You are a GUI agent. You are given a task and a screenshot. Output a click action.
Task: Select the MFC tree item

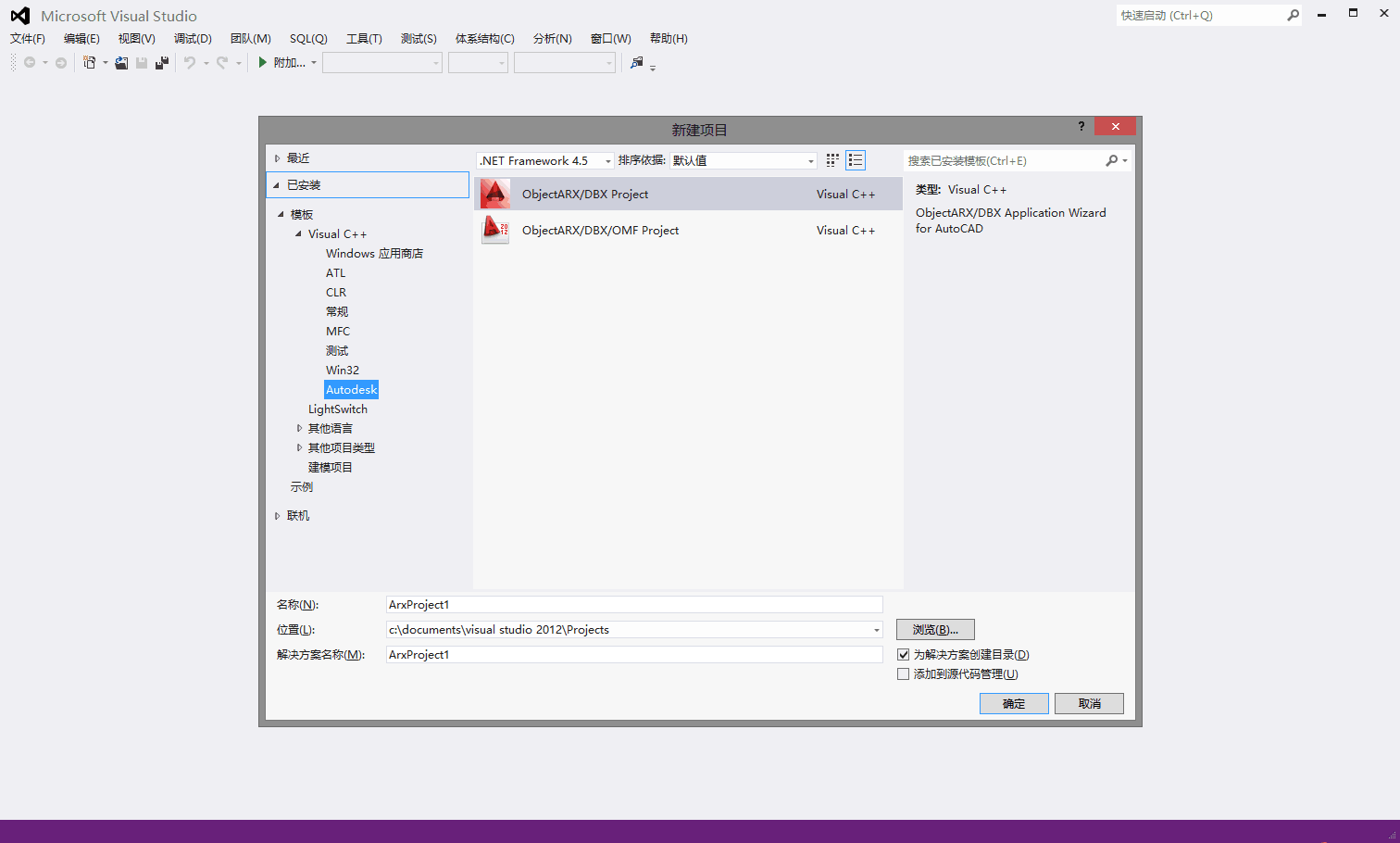coord(338,331)
